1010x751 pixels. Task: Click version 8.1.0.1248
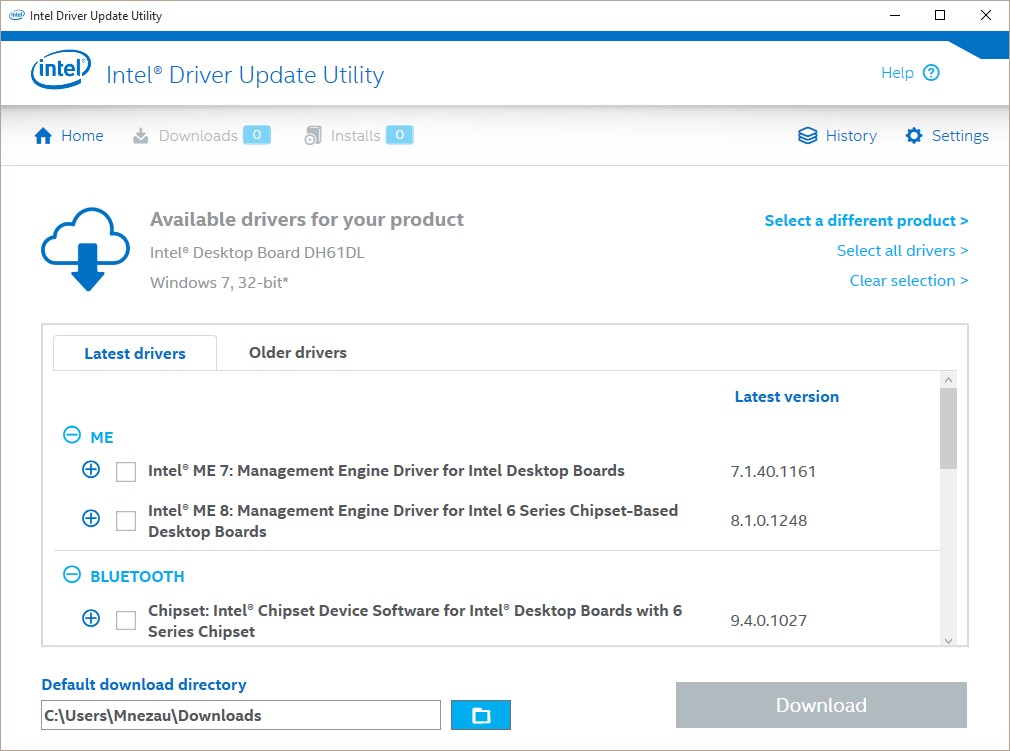pyautogui.click(x=768, y=520)
